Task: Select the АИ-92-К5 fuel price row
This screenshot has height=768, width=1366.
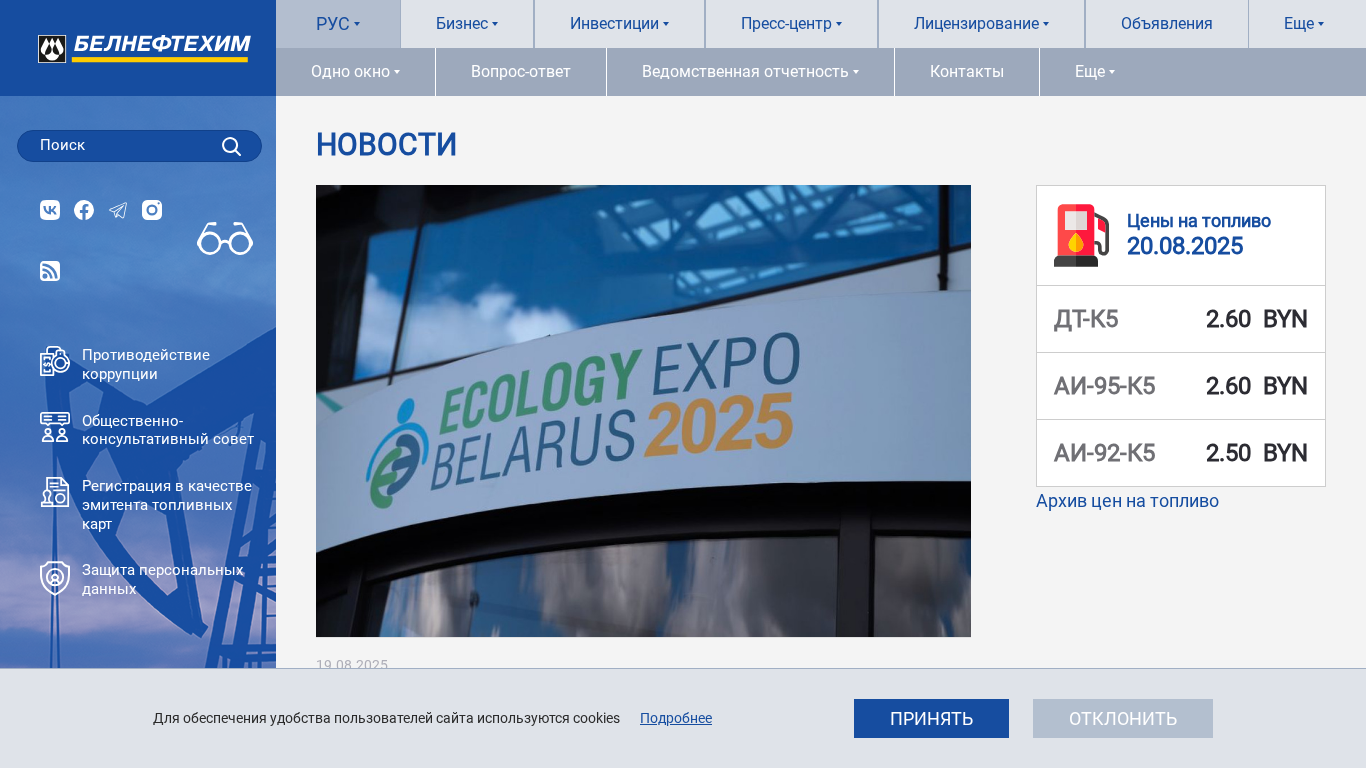Action: pos(1181,453)
